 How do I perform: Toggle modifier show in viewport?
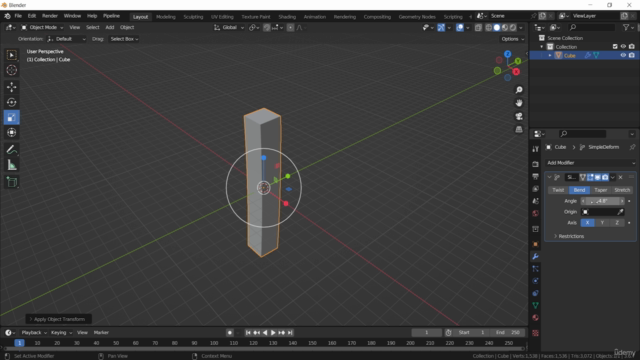pos(598,177)
